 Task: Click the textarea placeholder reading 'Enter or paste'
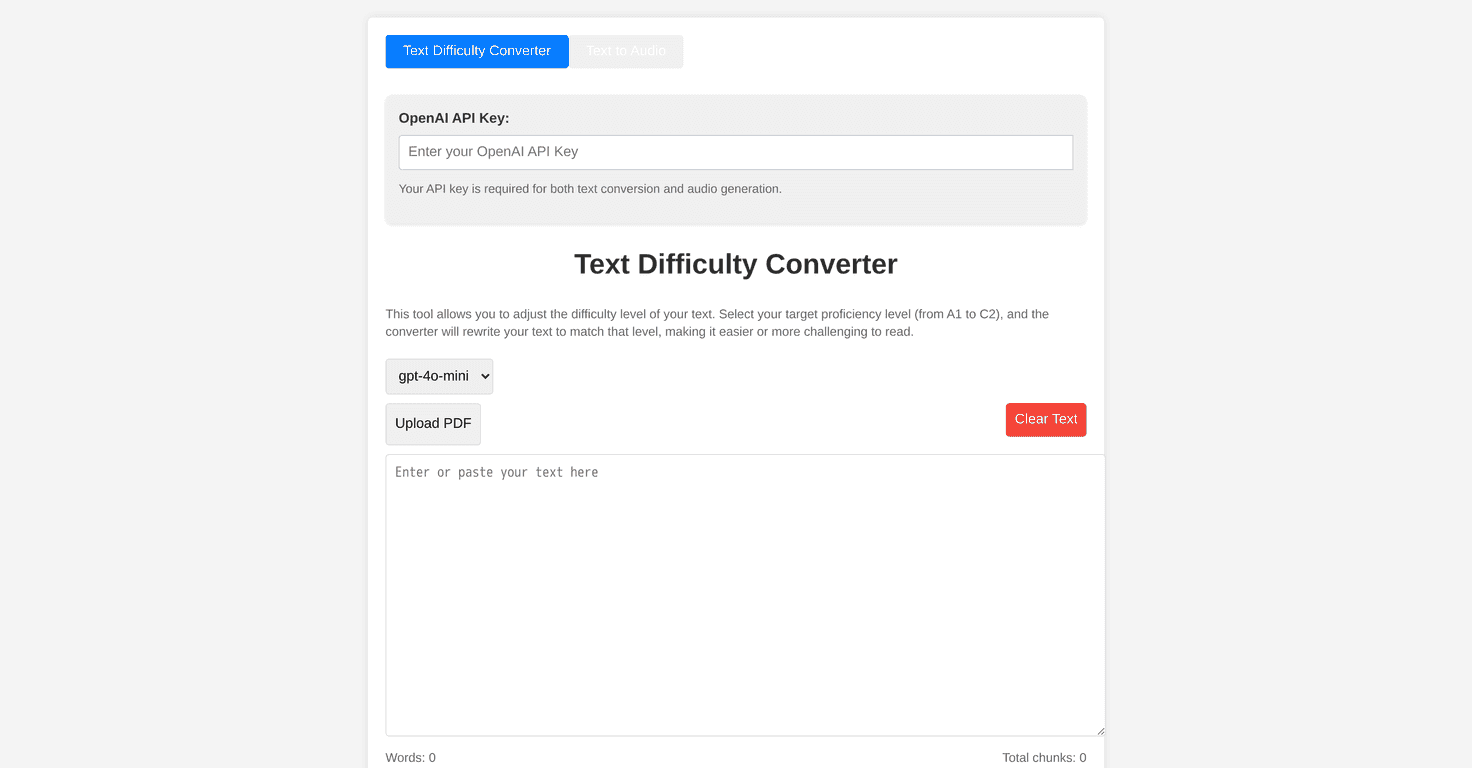pos(497,471)
